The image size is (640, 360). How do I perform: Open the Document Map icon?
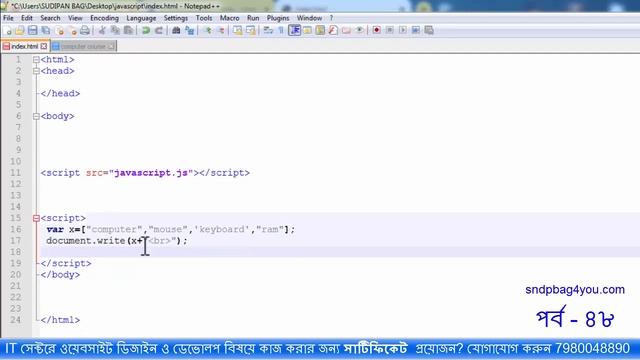tap(320, 30)
